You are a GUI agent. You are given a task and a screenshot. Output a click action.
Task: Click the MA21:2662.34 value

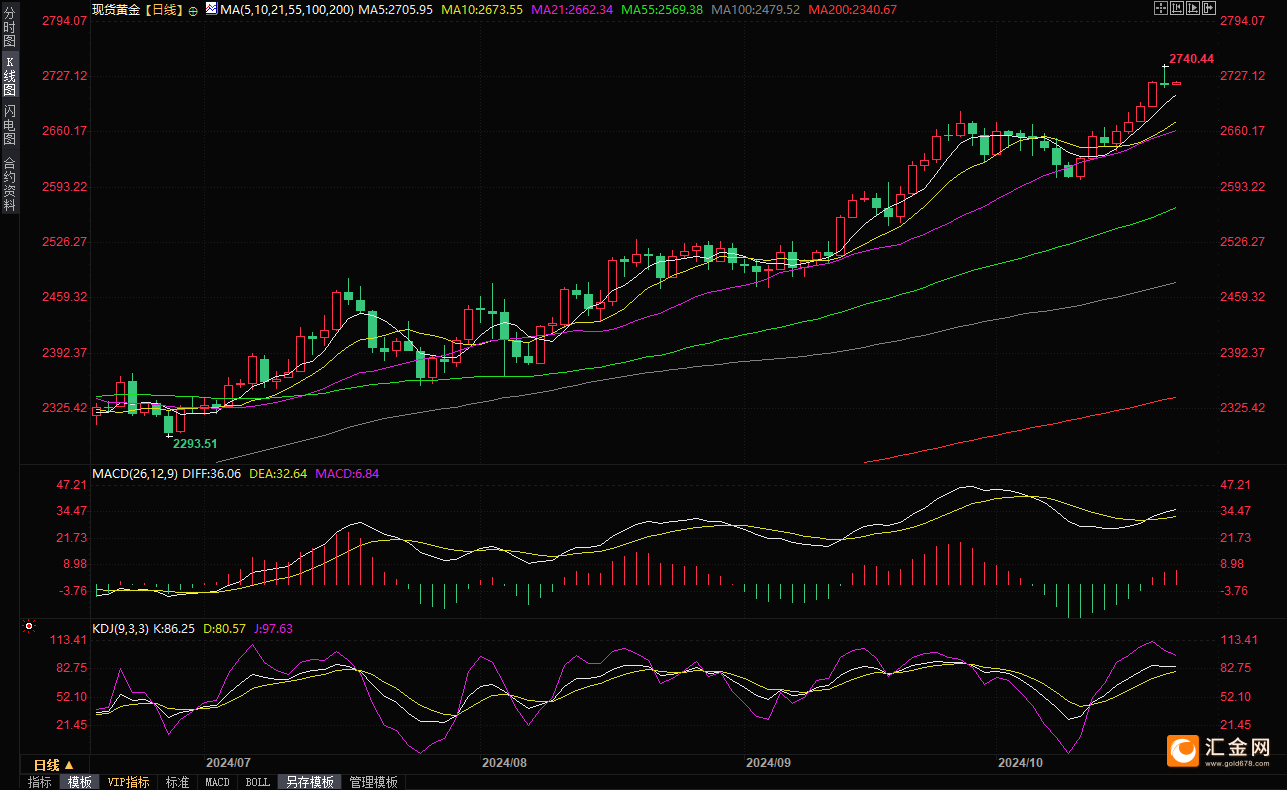point(572,9)
